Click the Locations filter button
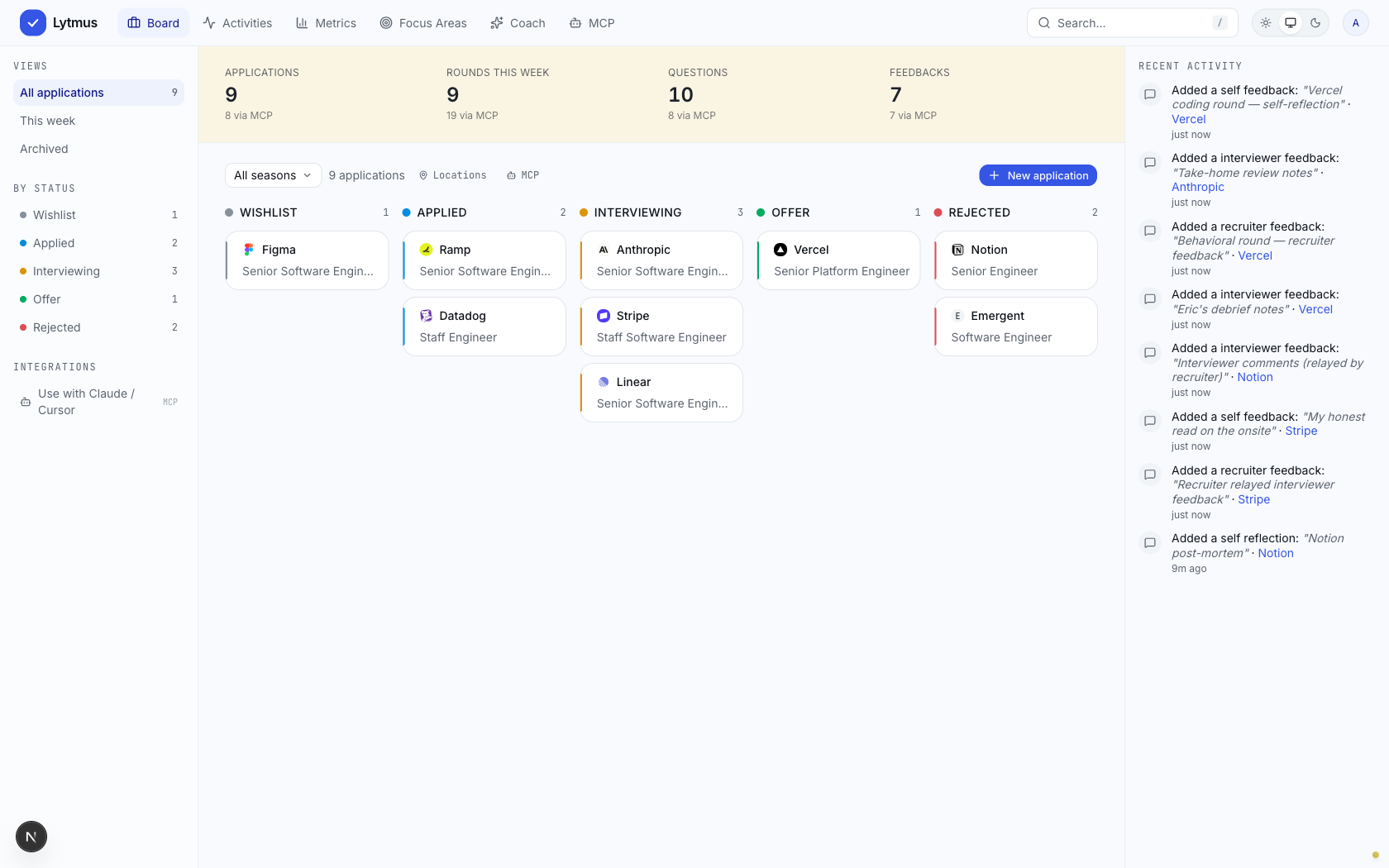1389x868 pixels. 452,175
